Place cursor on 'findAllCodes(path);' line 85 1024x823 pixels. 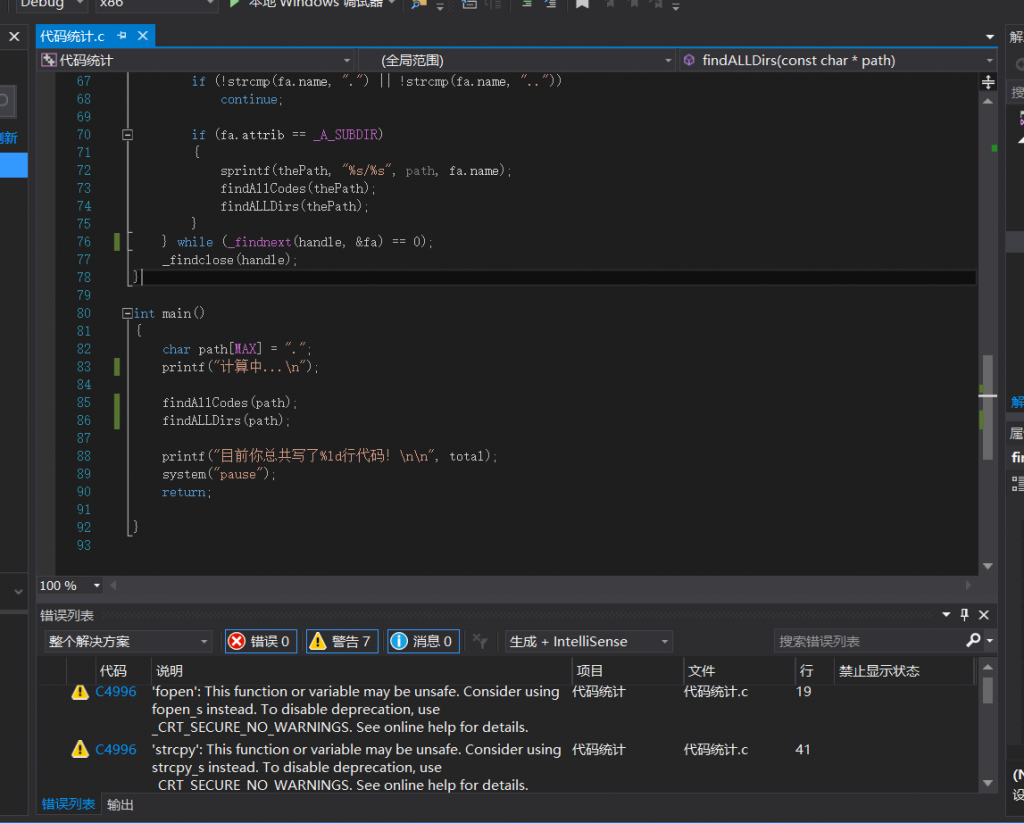[x=230, y=403]
